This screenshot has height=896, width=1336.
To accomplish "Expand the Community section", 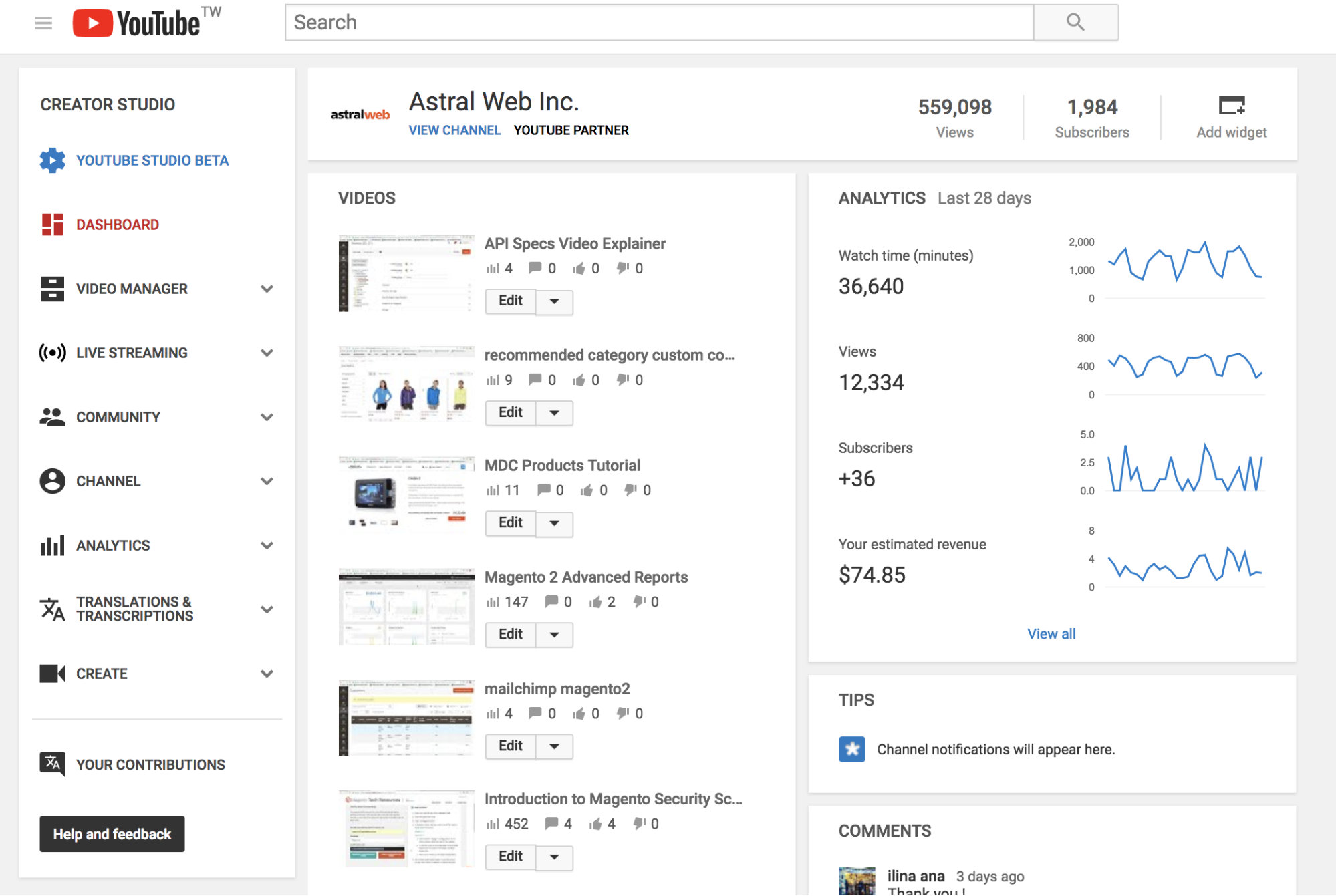I will click(267, 417).
